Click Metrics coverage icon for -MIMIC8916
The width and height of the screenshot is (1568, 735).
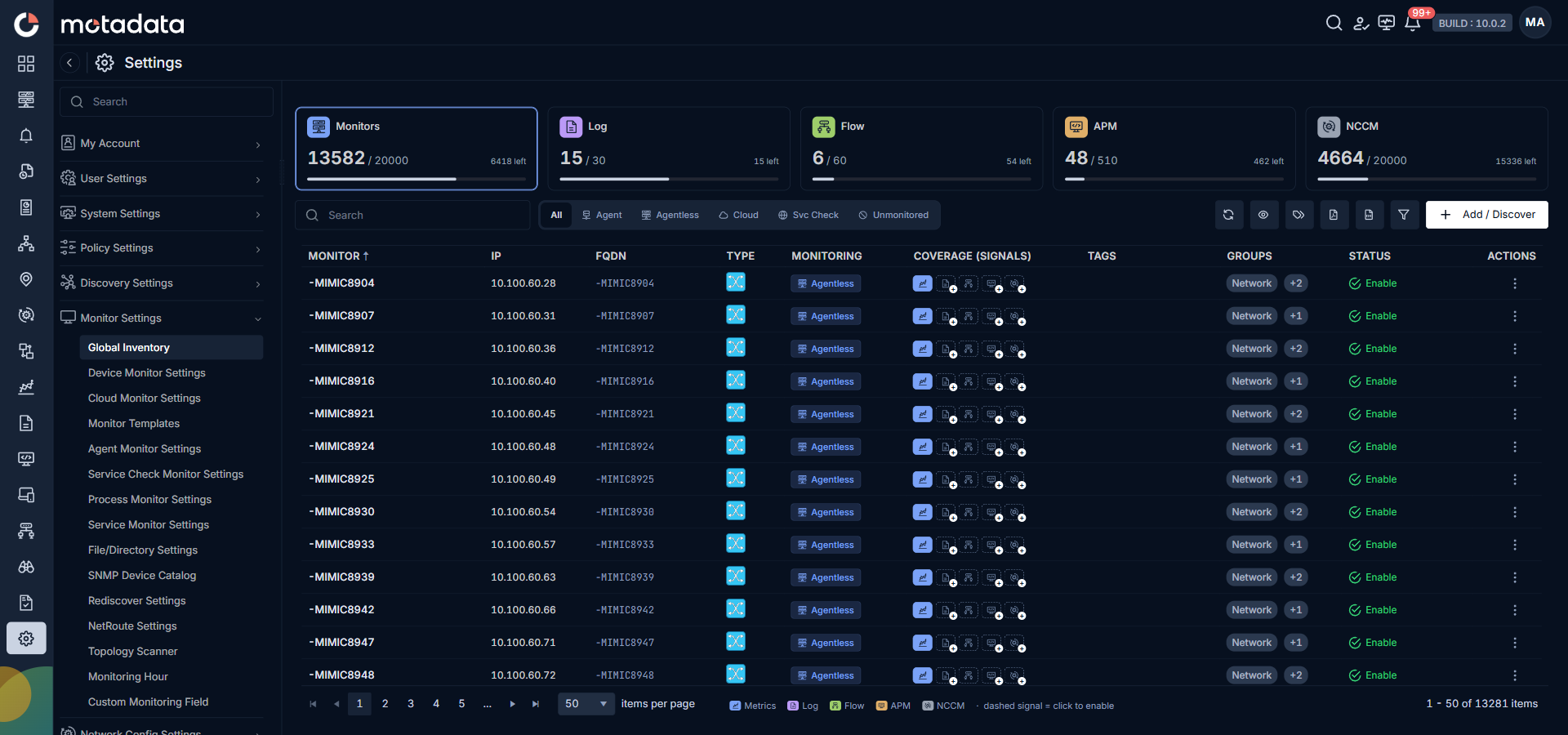coord(922,381)
